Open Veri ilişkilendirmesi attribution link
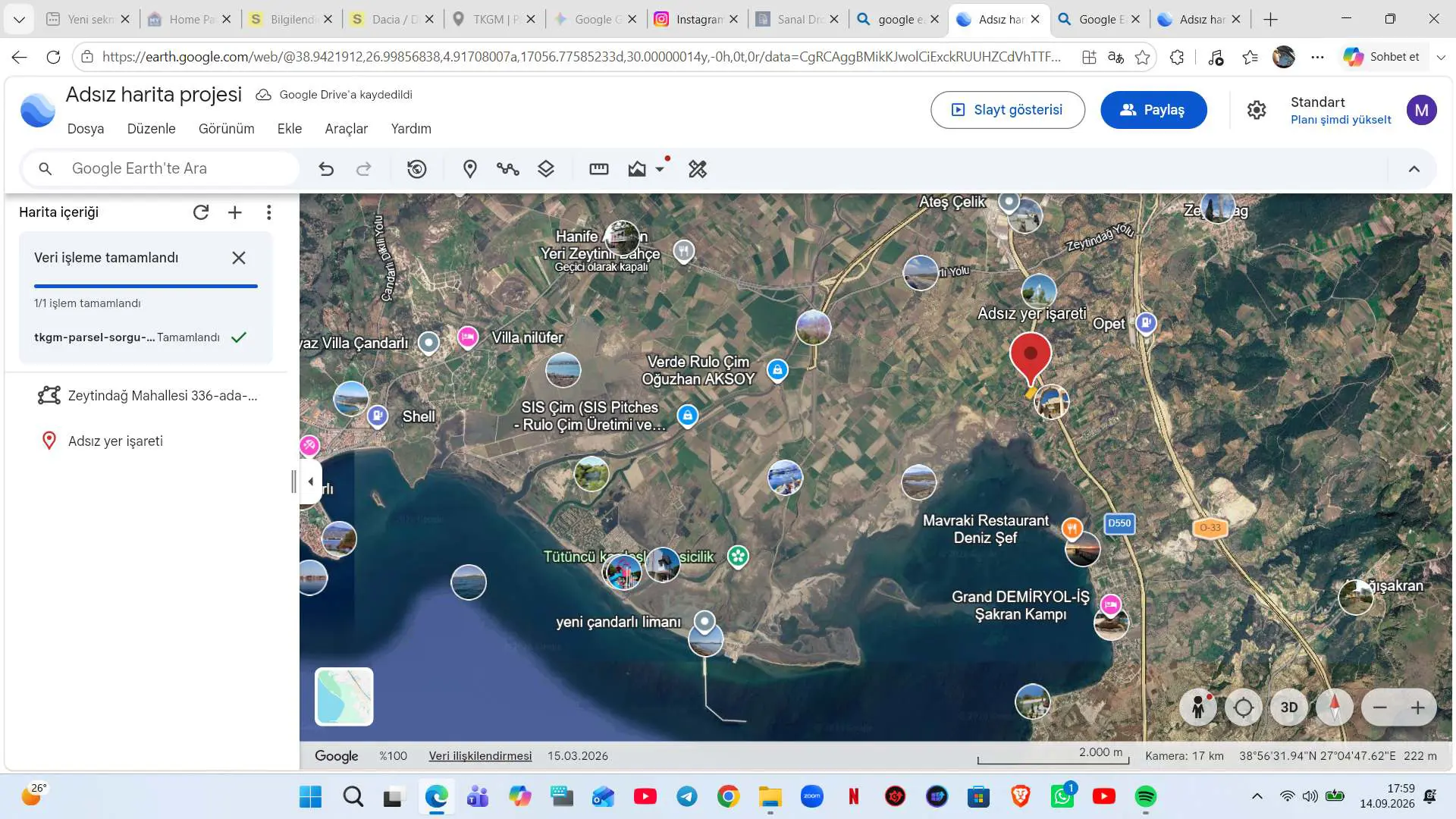This screenshot has width=1456, height=819. coord(480,756)
